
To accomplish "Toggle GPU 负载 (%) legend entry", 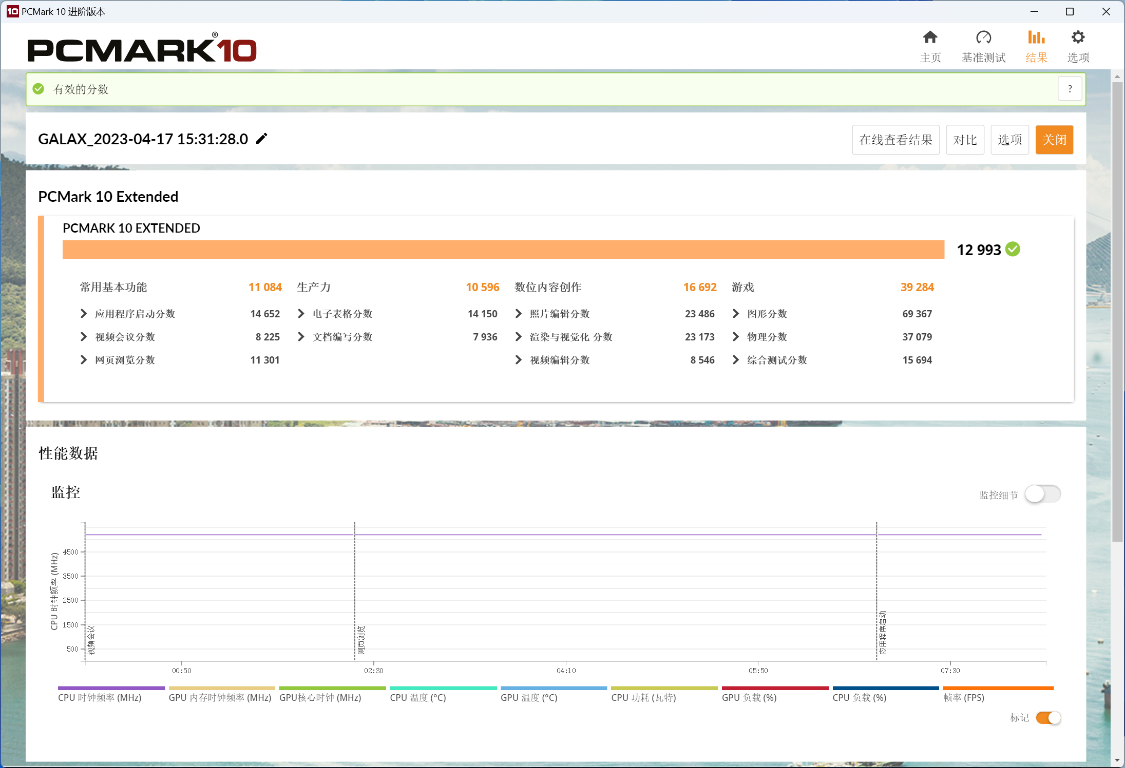I will 775,694.
